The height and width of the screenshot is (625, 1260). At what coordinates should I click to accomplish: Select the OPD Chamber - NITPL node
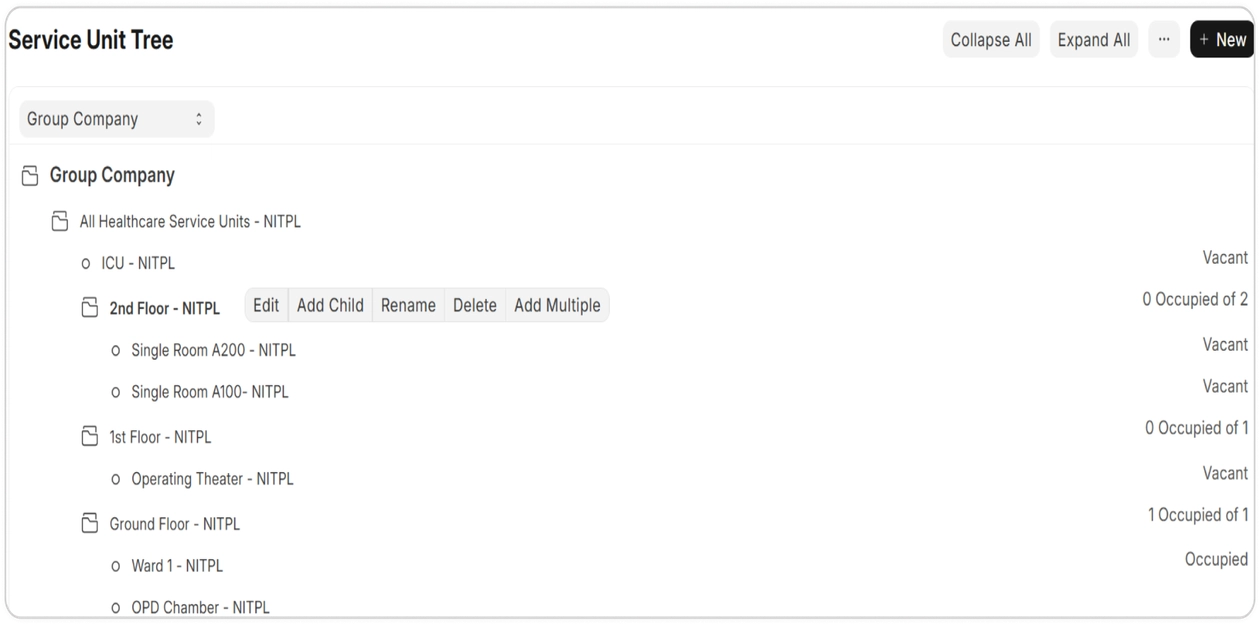click(200, 607)
